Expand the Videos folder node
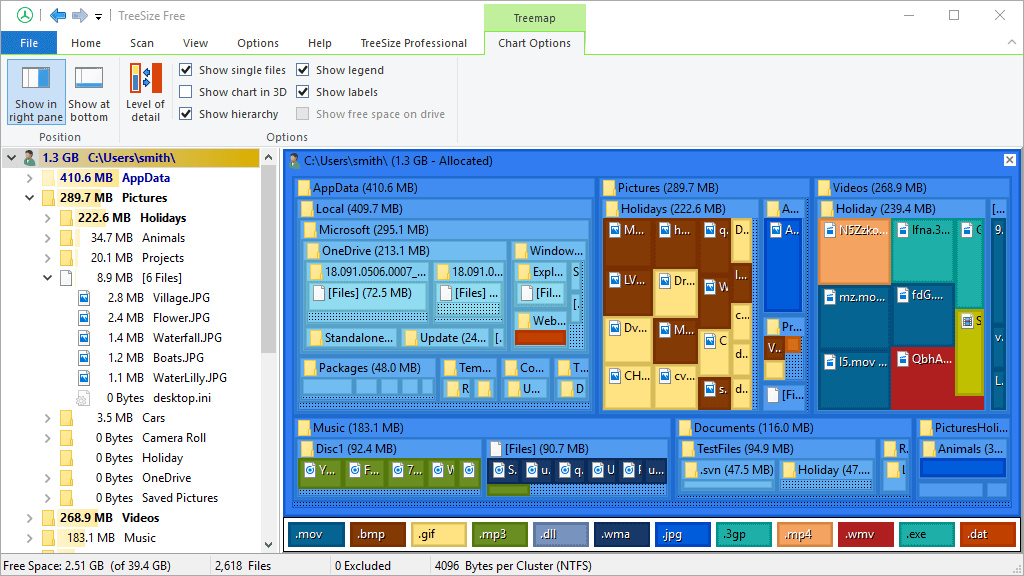1024x576 pixels. coord(30,518)
